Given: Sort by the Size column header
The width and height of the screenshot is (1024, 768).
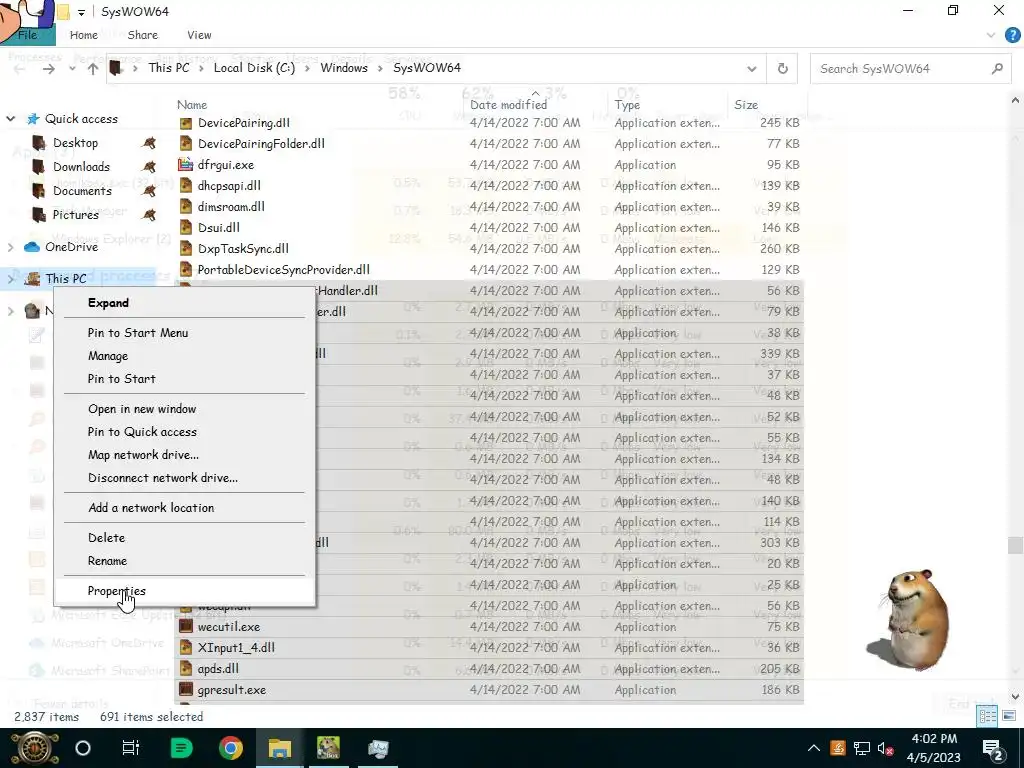Looking at the screenshot, I should click(x=746, y=104).
